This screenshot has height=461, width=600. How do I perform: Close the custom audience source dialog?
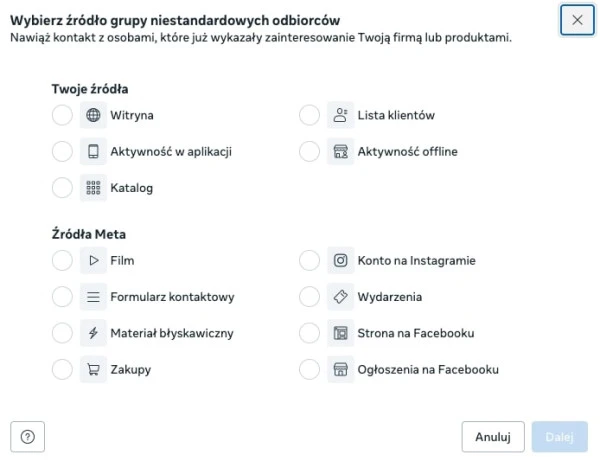coord(577,19)
